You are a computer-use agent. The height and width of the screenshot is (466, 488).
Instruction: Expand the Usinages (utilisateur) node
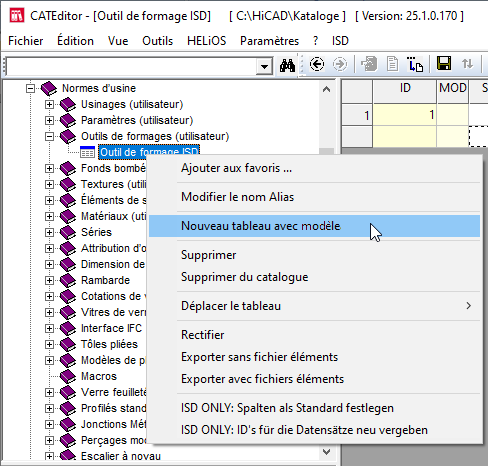(49, 104)
